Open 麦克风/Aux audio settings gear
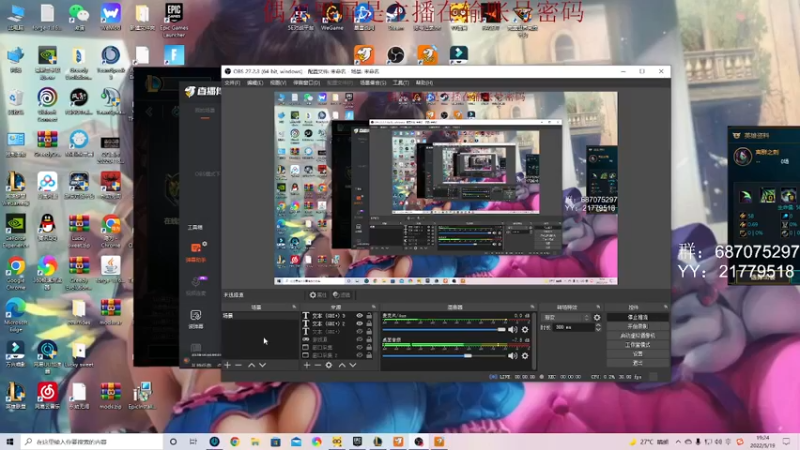 pyautogui.click(x=525, y=330)
